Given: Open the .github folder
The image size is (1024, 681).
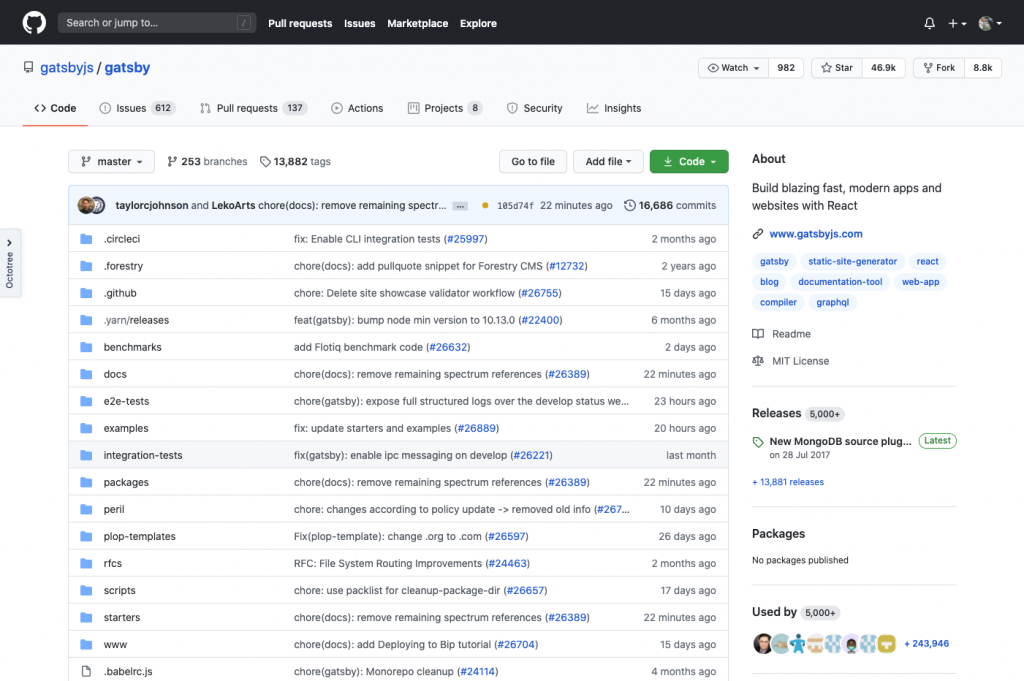Looking at the screenshot, I should (120, 293).
